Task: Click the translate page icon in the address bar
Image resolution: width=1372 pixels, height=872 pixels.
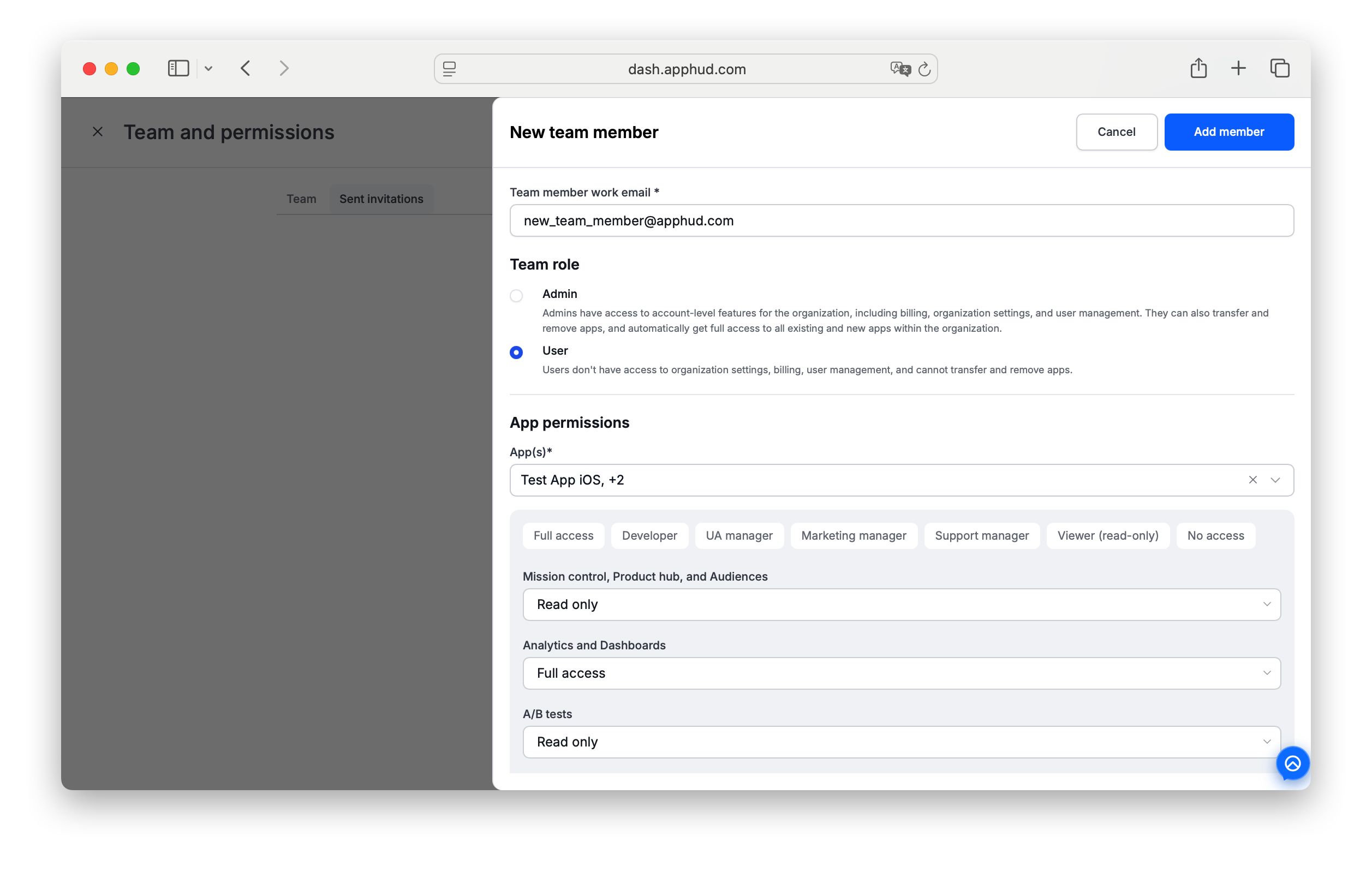Action: (900, 69)
